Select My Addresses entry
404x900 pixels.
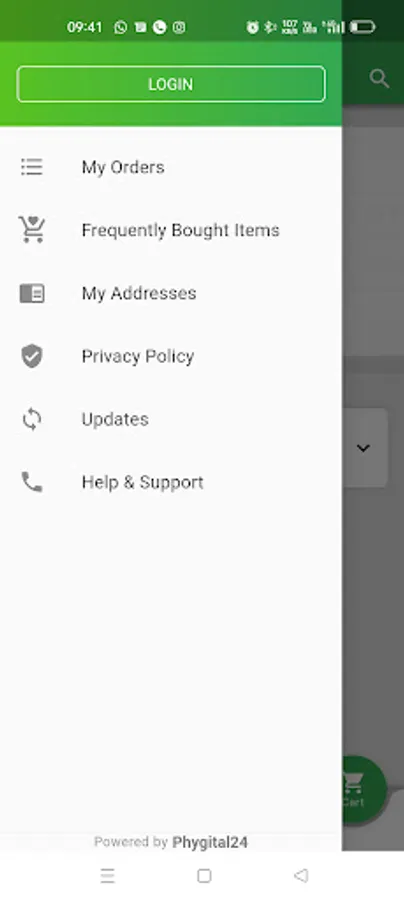[x=171, y=293]
